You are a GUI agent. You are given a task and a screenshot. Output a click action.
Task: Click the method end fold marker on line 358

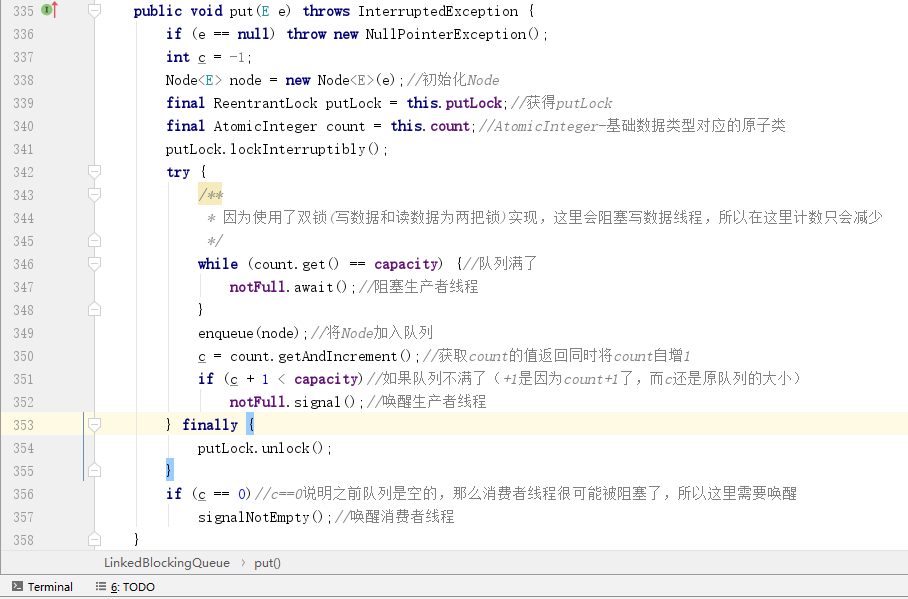[x=94, y=539]
